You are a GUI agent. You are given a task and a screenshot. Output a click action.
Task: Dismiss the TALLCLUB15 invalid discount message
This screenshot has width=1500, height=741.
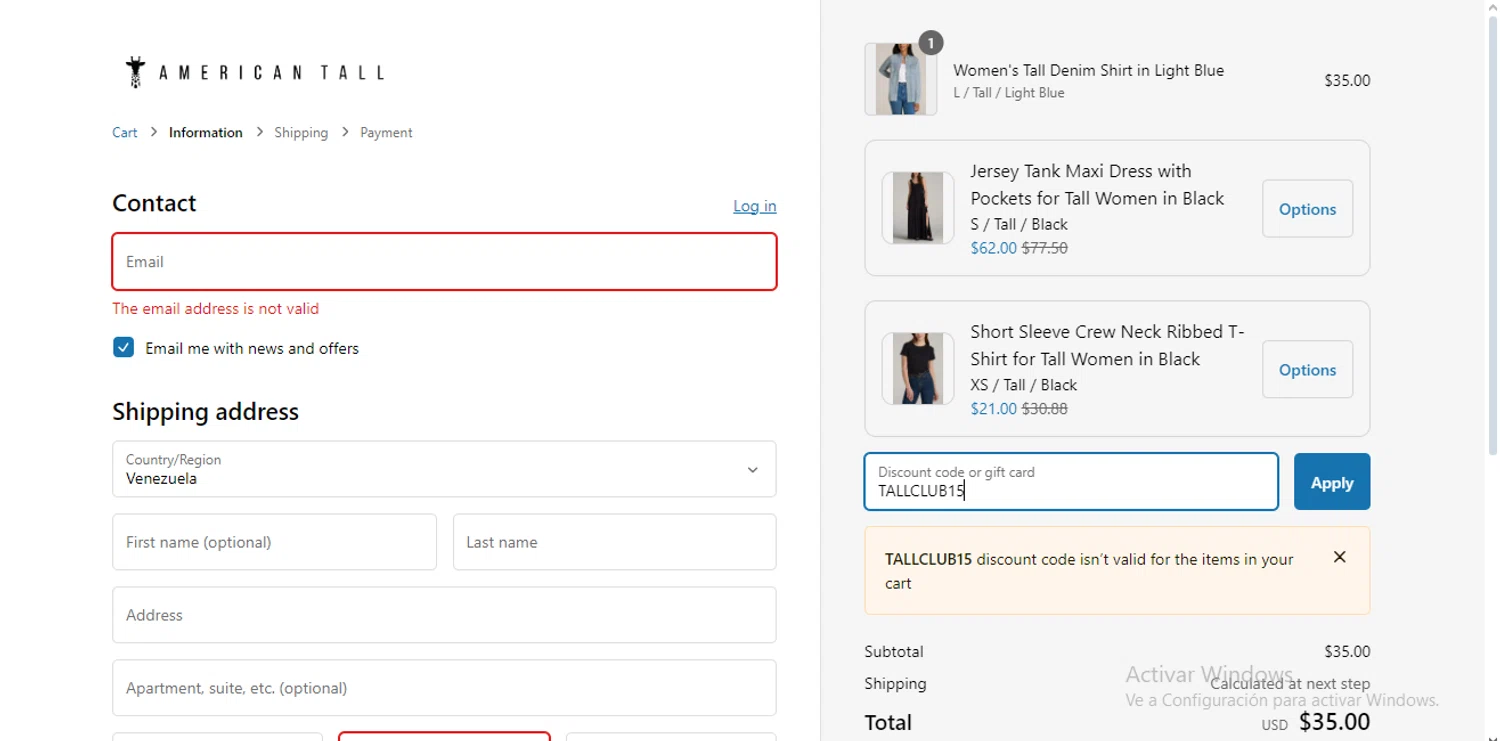coord(1340,557)
